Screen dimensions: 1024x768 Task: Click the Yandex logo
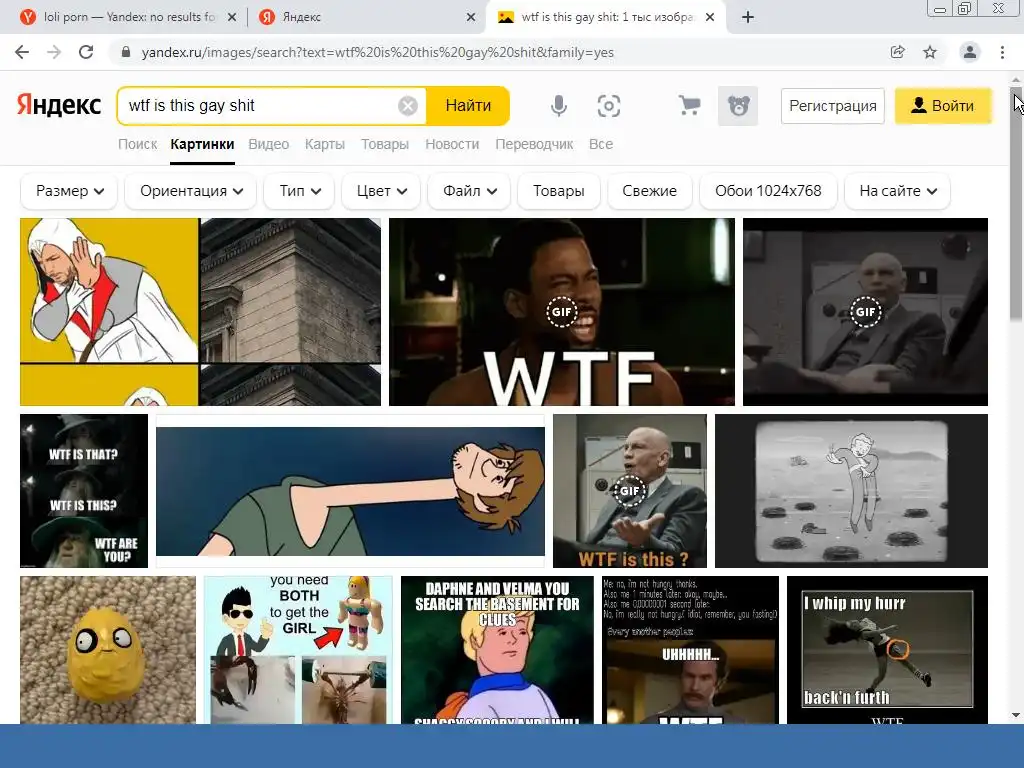pyautogui.click(x=59, y=105)
